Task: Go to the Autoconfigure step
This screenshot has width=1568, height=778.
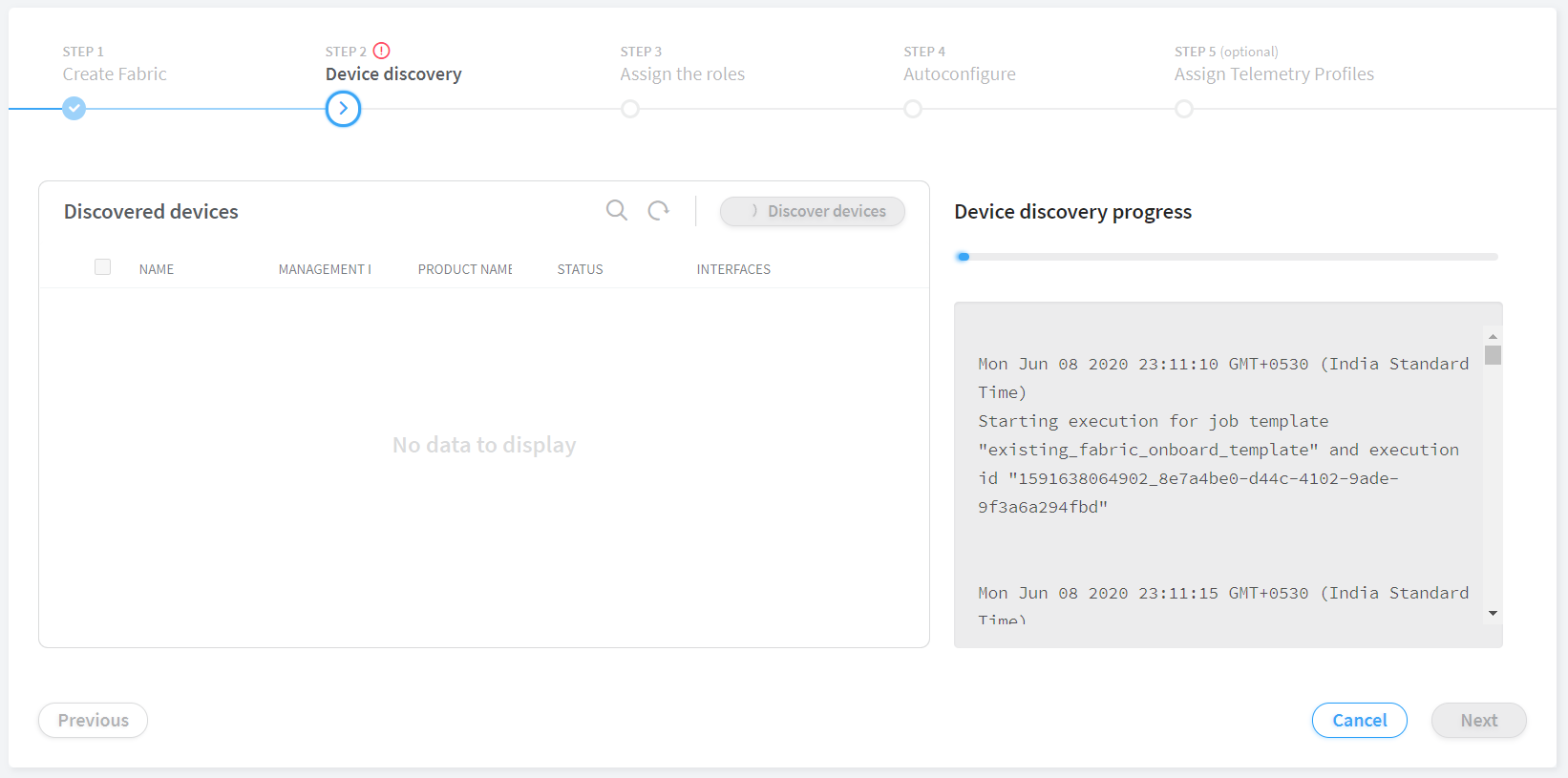Action: click(959, 74)
